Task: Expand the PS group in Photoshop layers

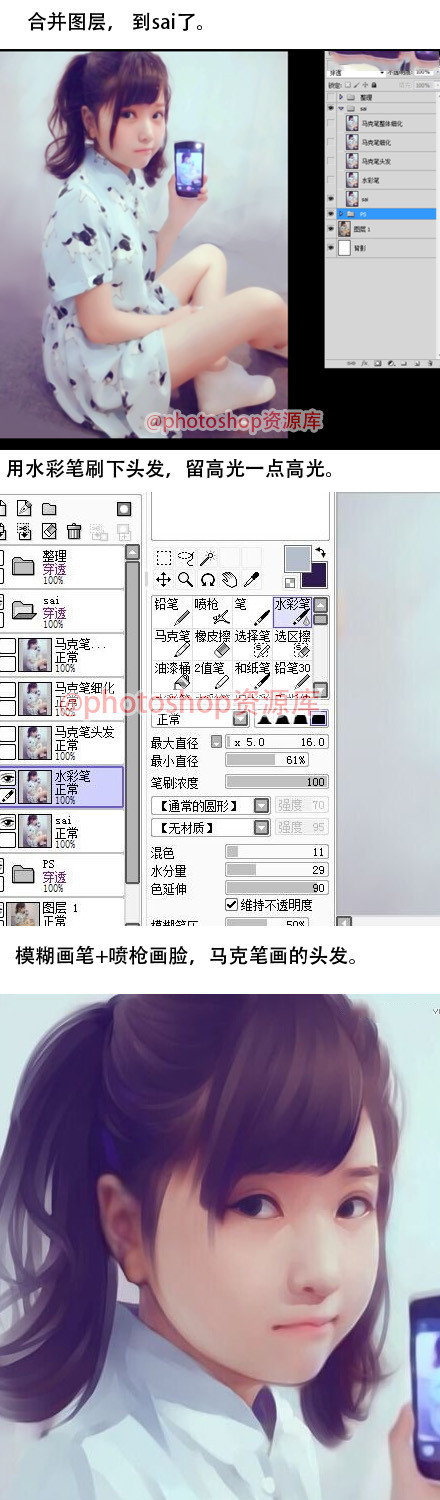Action: pos(341,214)
